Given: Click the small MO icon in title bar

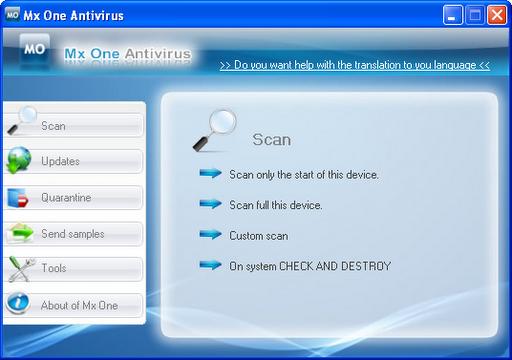Looking at the screenshot, I should pos(13,15).
